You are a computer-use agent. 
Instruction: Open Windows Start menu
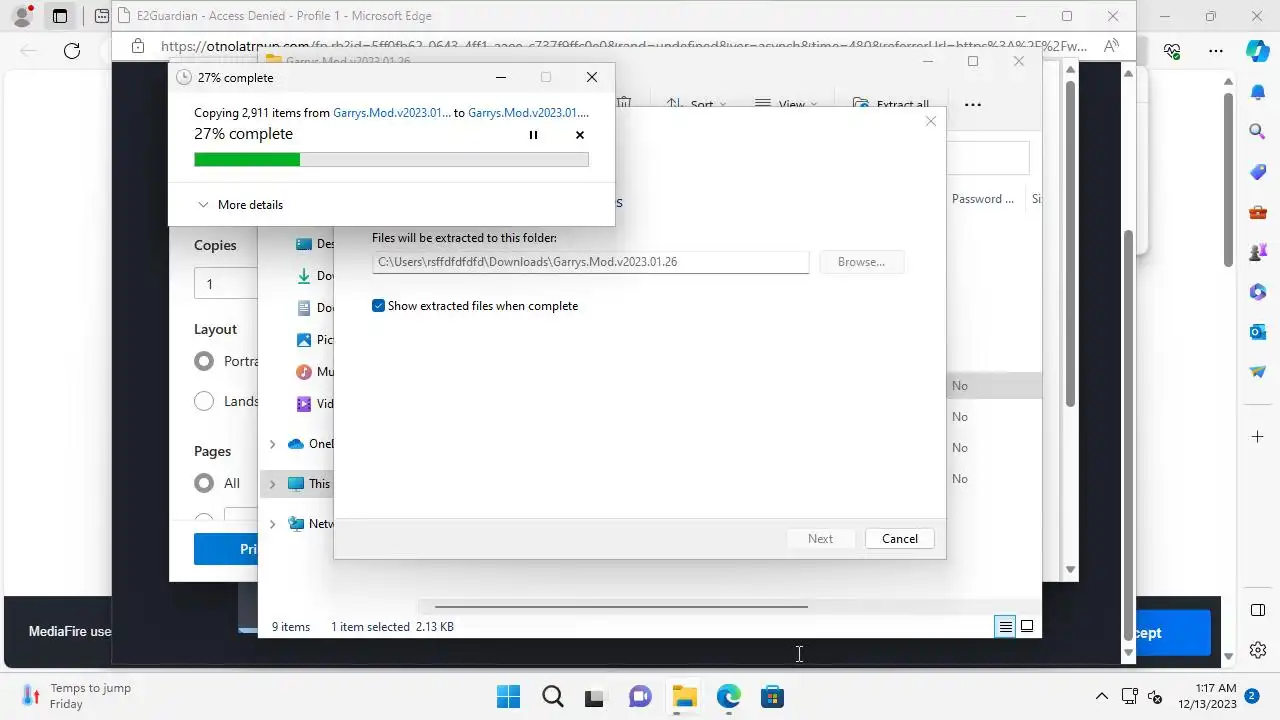(508, 696)
